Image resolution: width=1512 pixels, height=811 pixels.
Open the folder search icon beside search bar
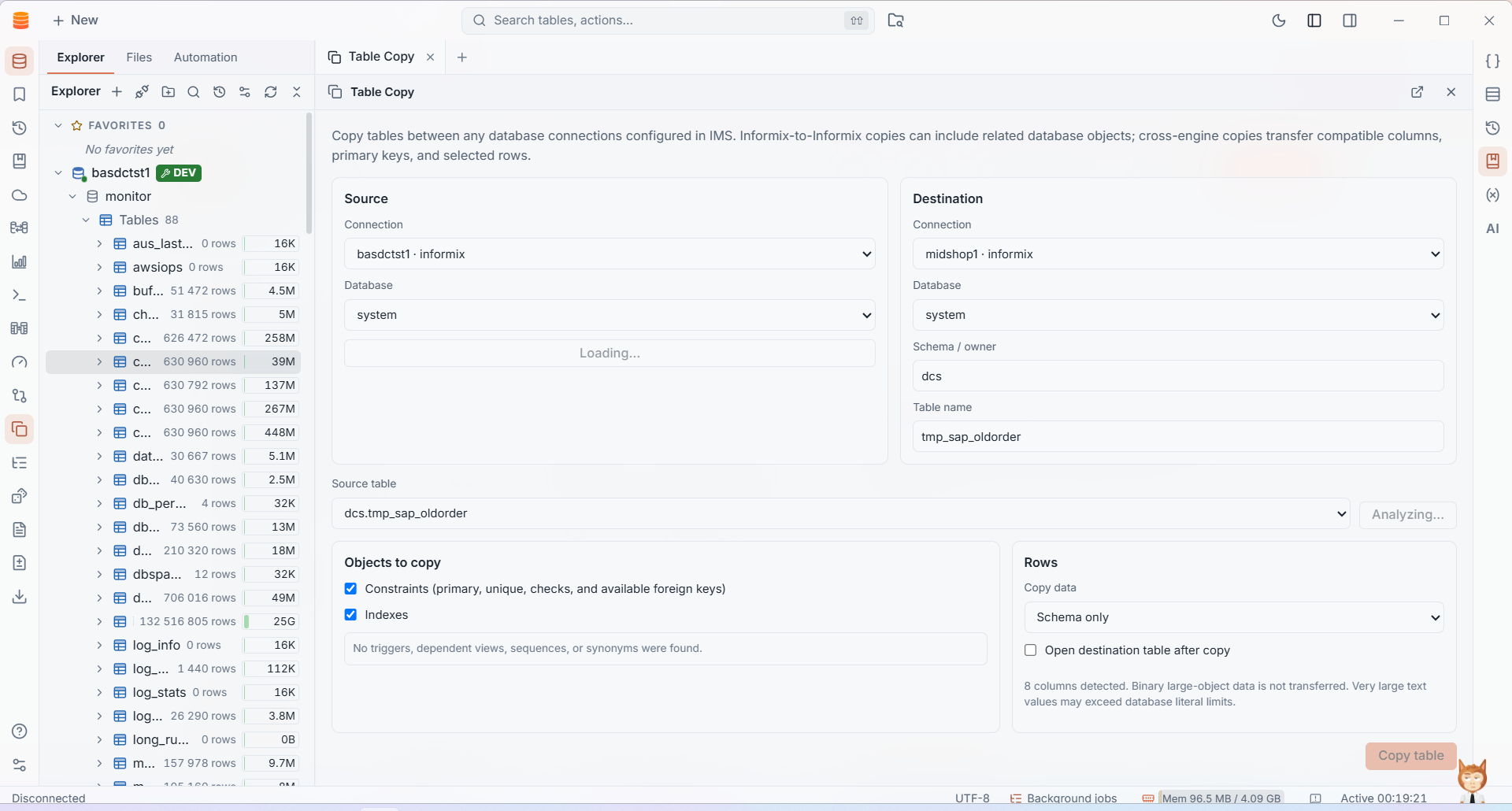895,20
